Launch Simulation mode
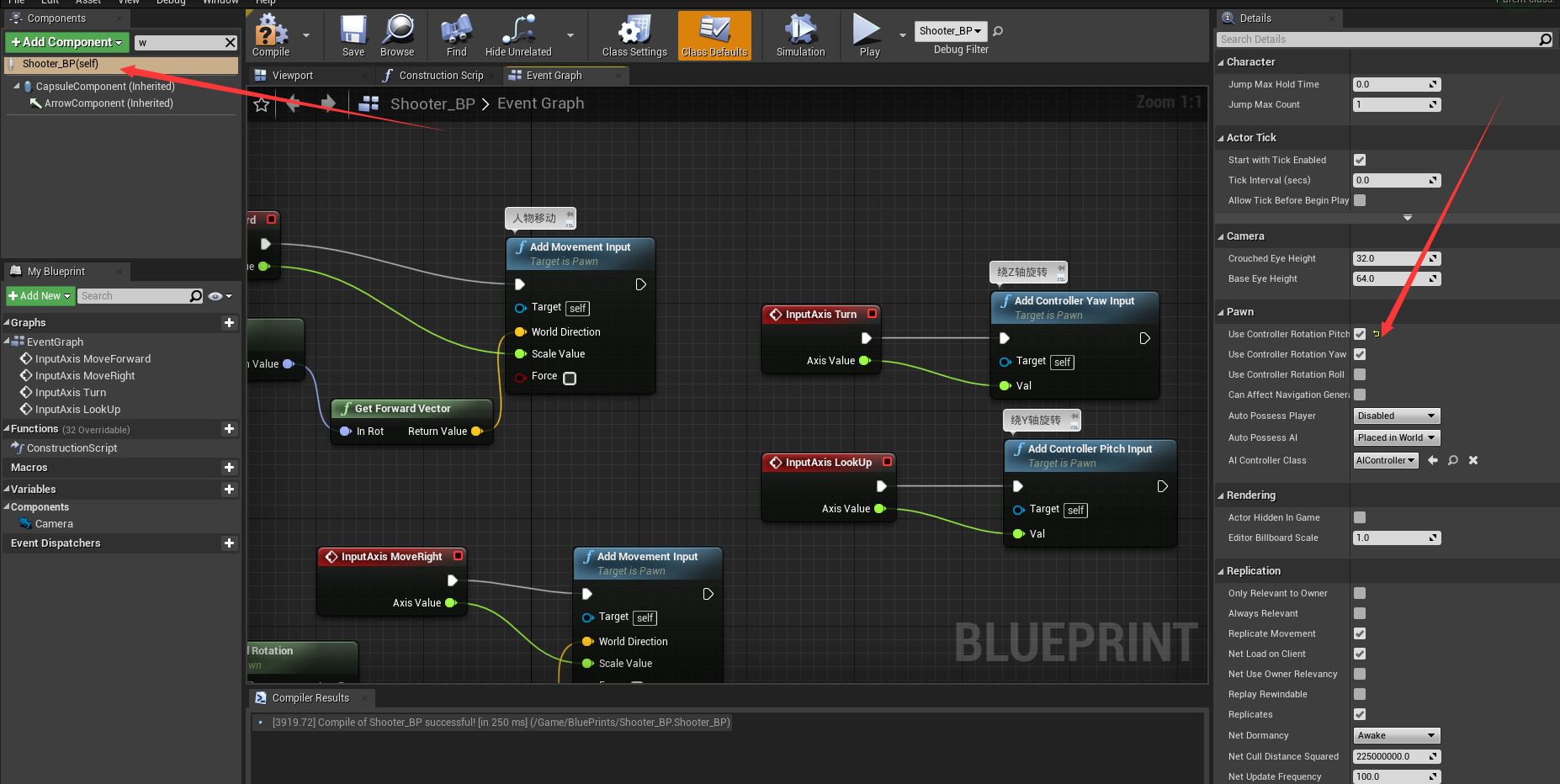 pyautogui.click(x=799, y=34)
